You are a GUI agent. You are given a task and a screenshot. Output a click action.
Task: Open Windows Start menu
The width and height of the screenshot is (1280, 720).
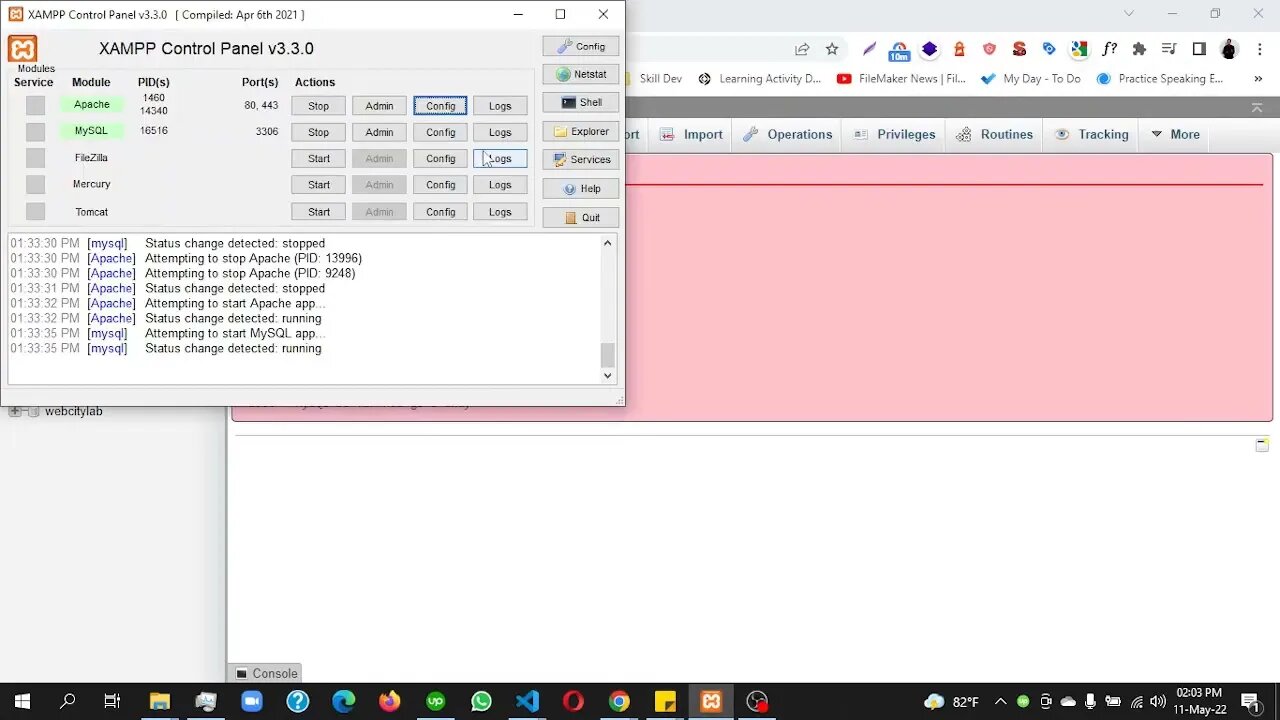(x=22, y=701)
